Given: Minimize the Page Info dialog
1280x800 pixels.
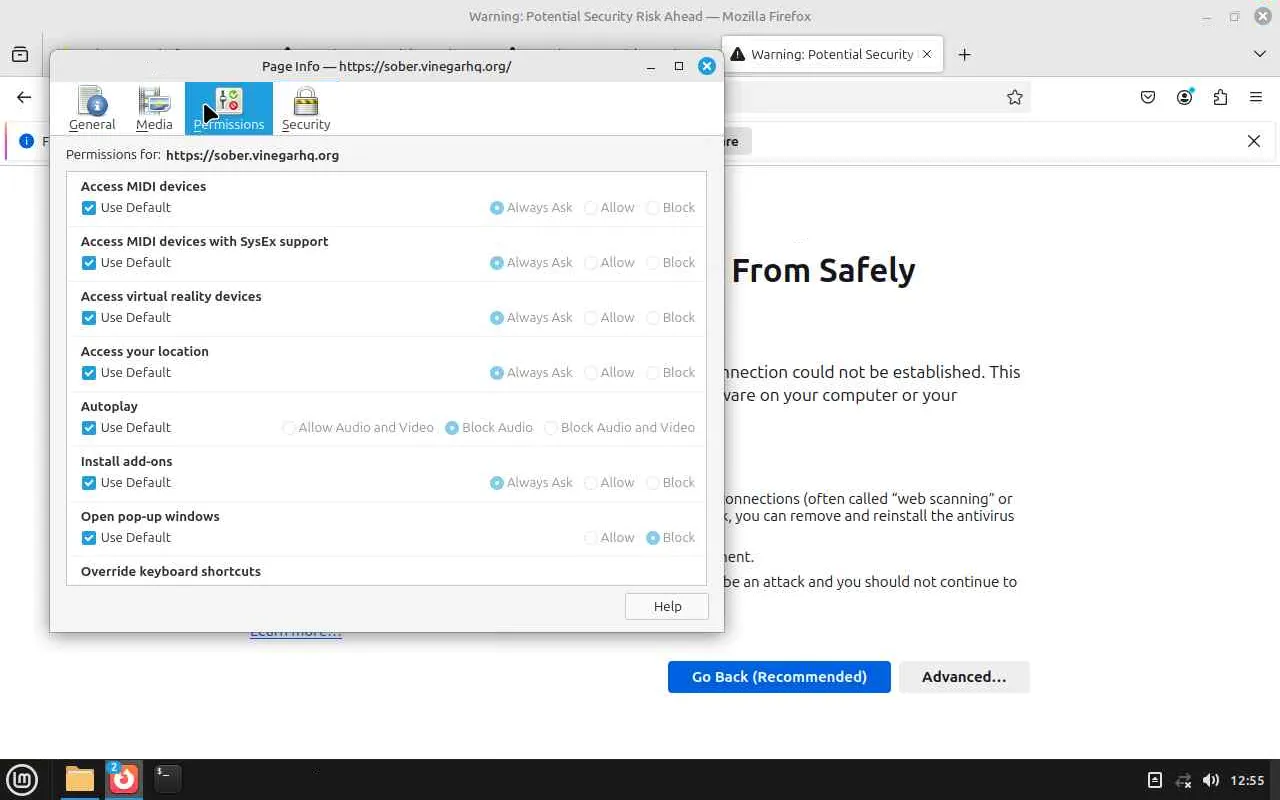Looking at the screenshot, I should (651, 66).
